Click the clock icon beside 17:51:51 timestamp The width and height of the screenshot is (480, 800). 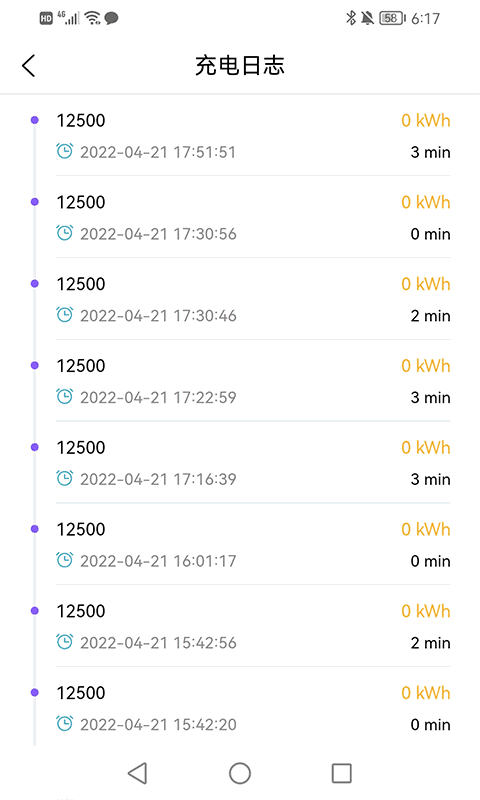[64, 151]
